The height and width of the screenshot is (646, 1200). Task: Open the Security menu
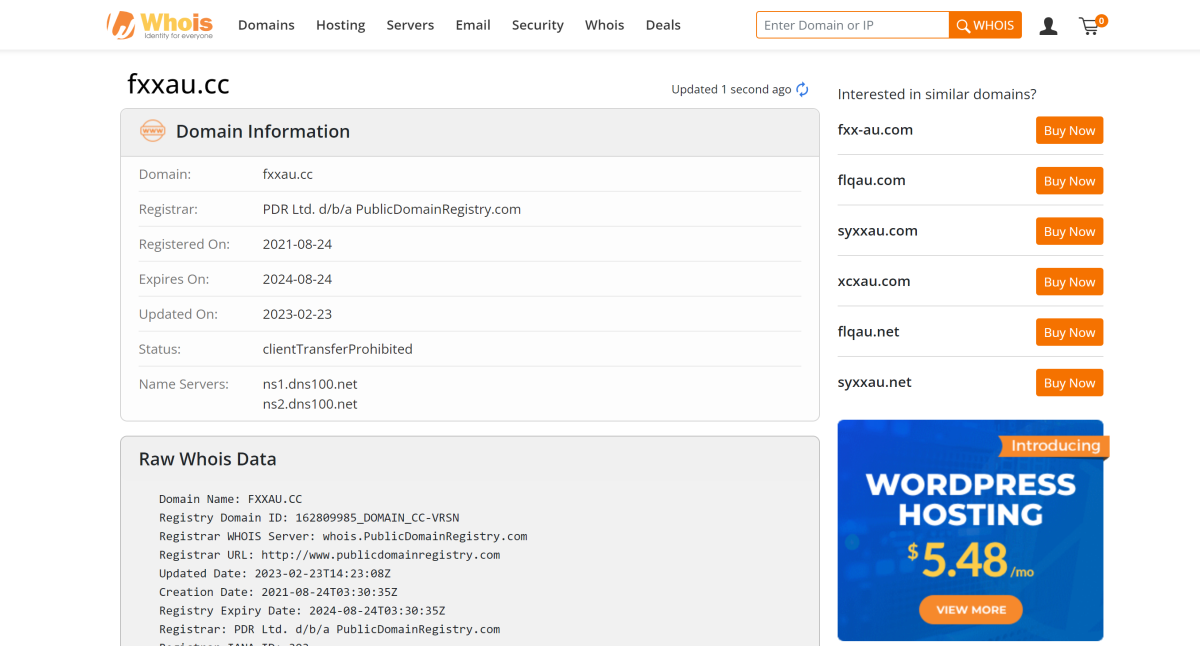click(x=537, y=25)
